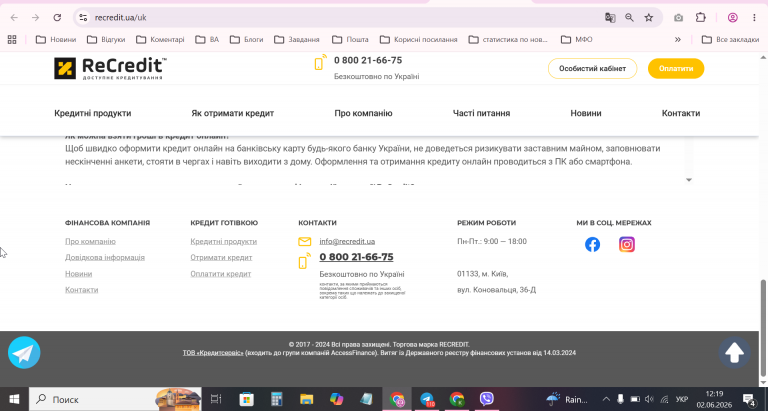Open the Корисні посилання bookmarks folder
This screenshot has height=411, width=768.
tap(419, 39)
